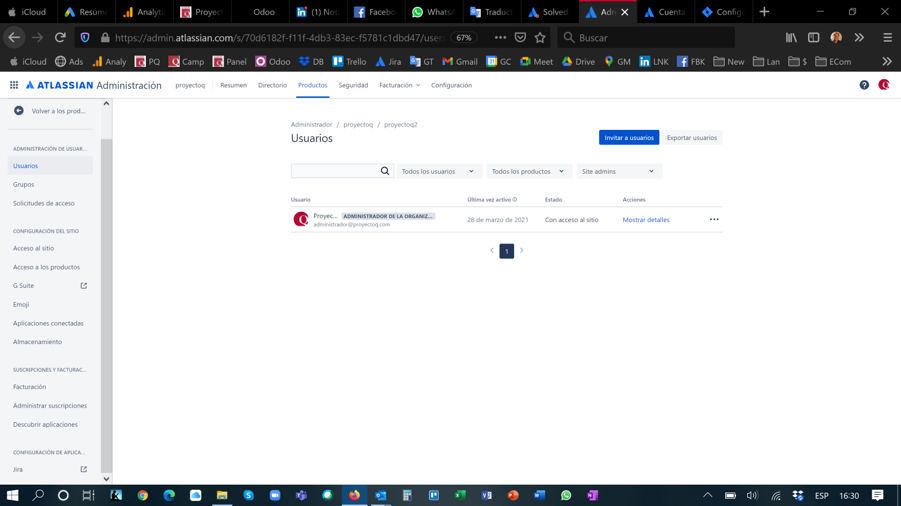Go to the previous page arrow in pagination
901x506 pixels.
coord(492,250)
